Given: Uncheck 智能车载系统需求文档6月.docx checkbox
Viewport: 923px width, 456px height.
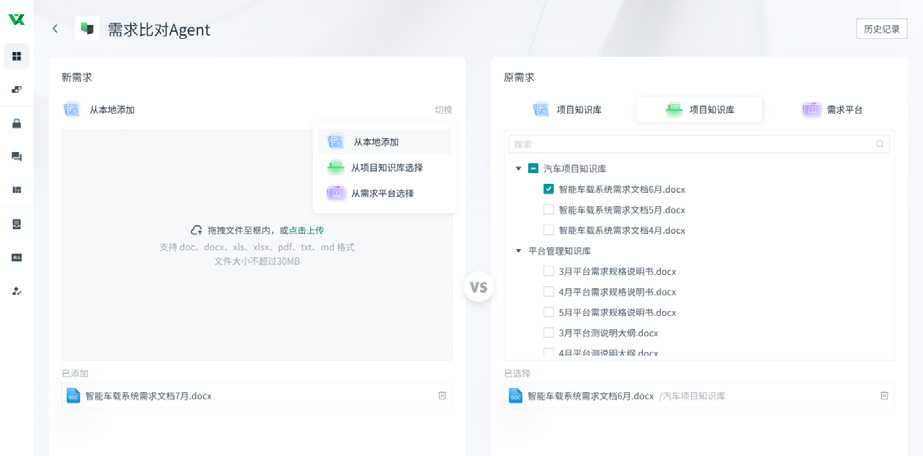Looking at the screenshot, I should (x=548, y=189).
